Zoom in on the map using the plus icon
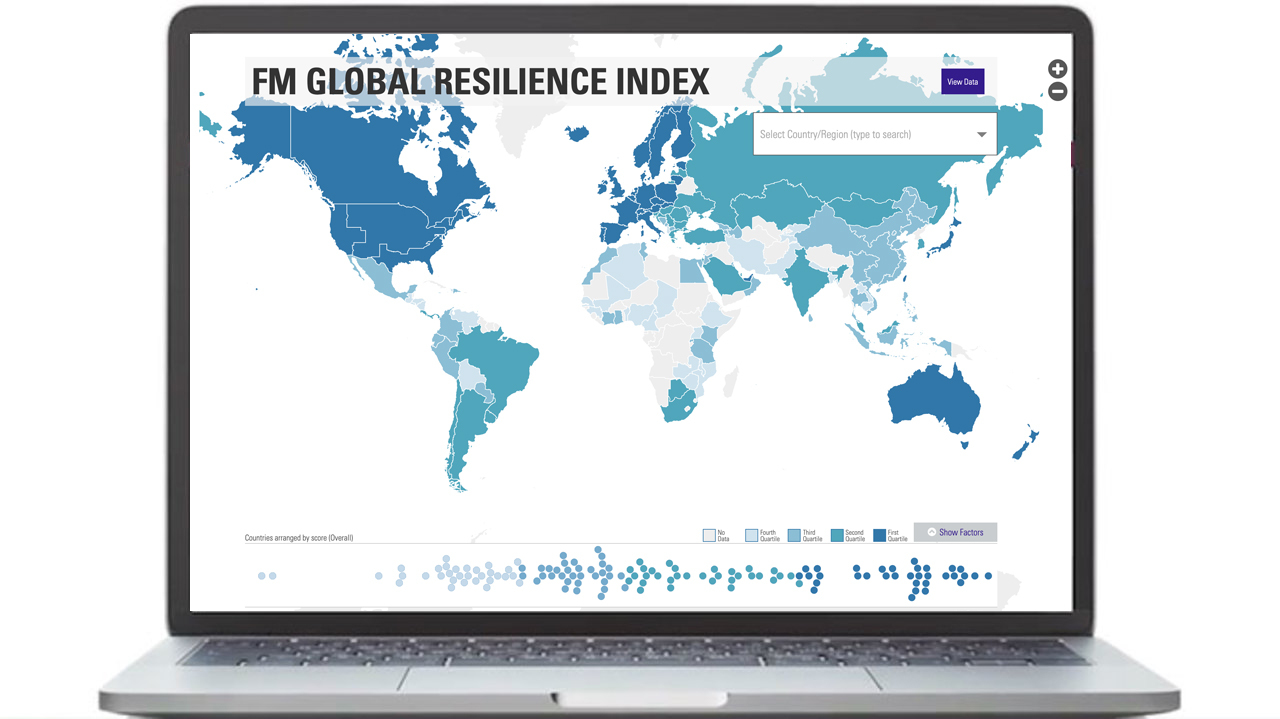The image size is (1280, 719). coord(1057,68)
